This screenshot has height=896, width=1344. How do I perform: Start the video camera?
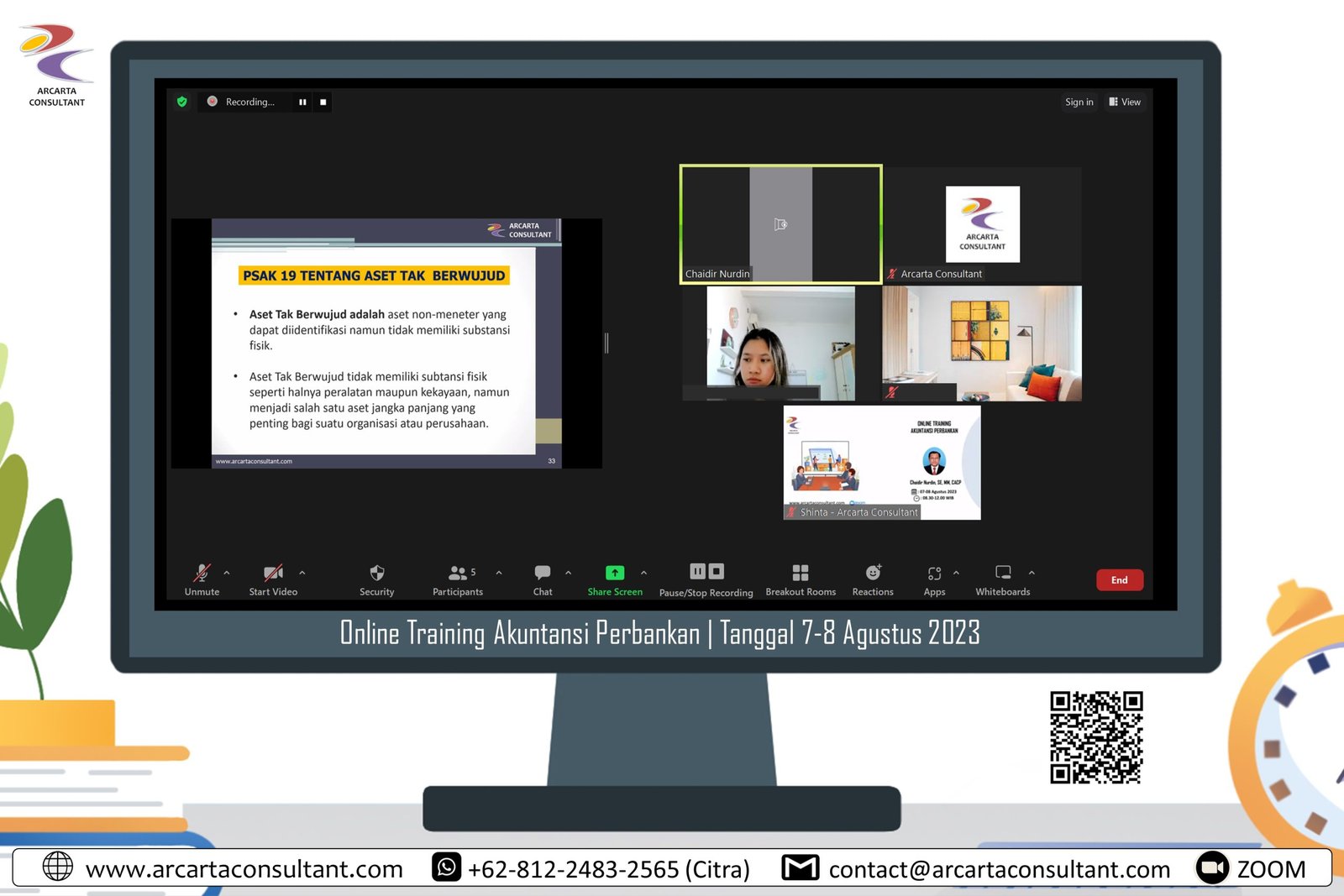273,574
